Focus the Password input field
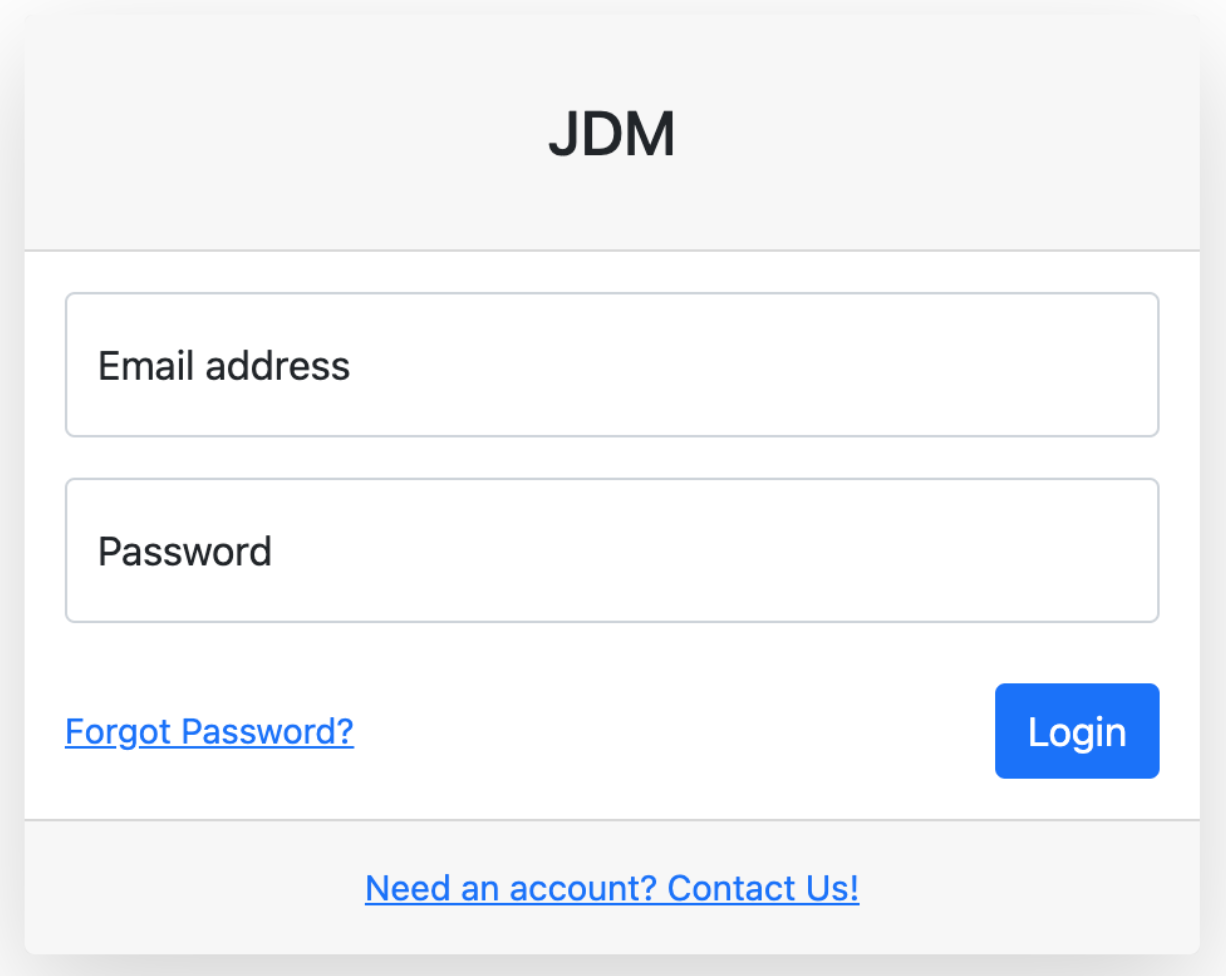The image size is (1226, 976). click(611, 551)
